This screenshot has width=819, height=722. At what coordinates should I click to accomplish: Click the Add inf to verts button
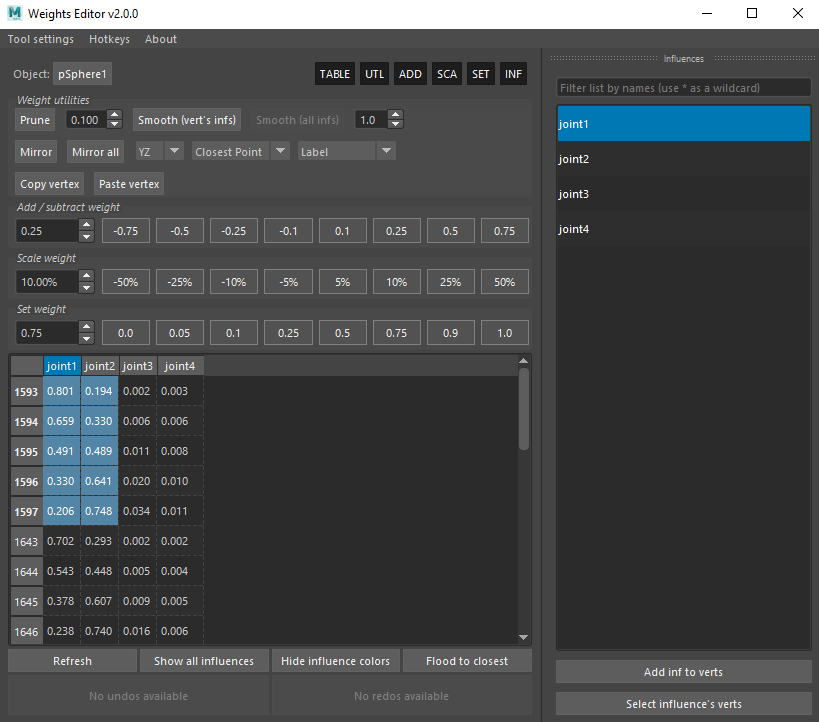(683, 671)
